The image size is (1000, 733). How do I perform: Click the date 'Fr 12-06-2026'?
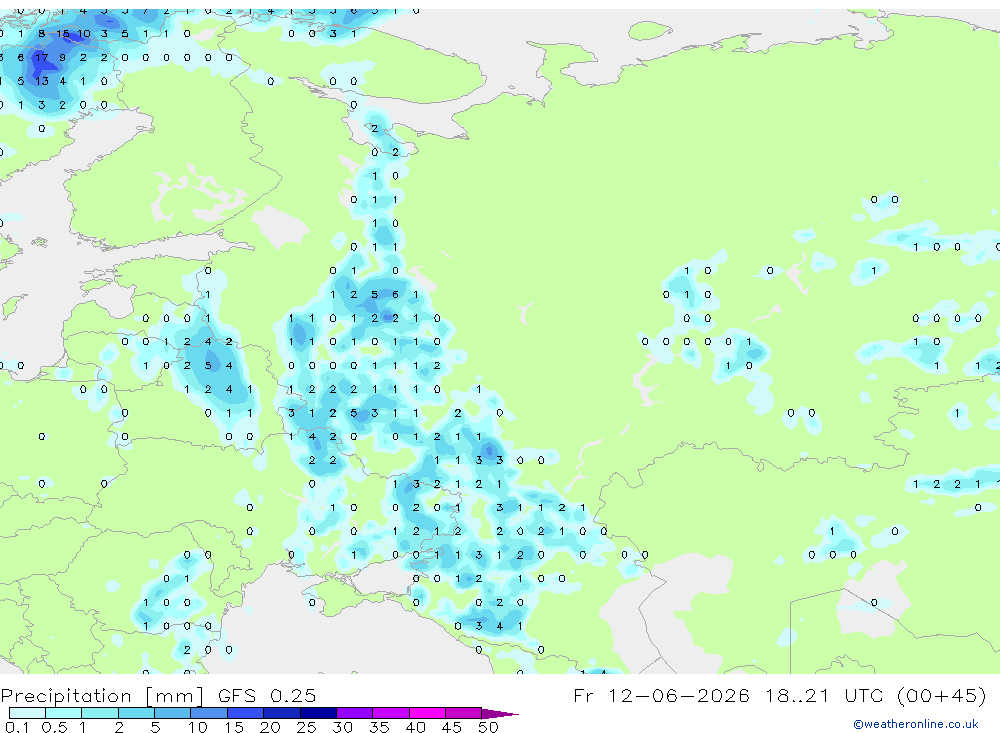661,695
